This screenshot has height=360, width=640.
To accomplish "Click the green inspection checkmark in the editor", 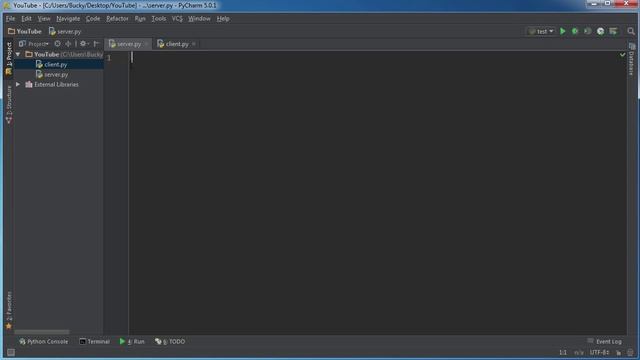I will click(x=622, y=55).
